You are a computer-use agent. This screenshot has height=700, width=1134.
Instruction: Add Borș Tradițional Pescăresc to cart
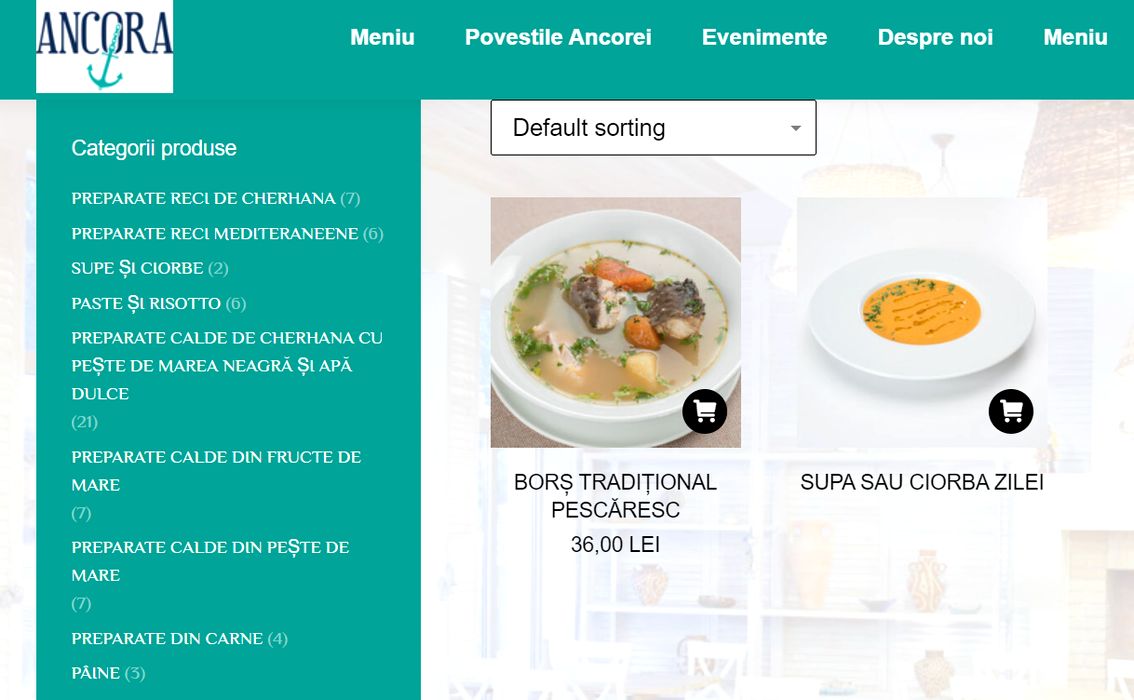coord(704,411)
